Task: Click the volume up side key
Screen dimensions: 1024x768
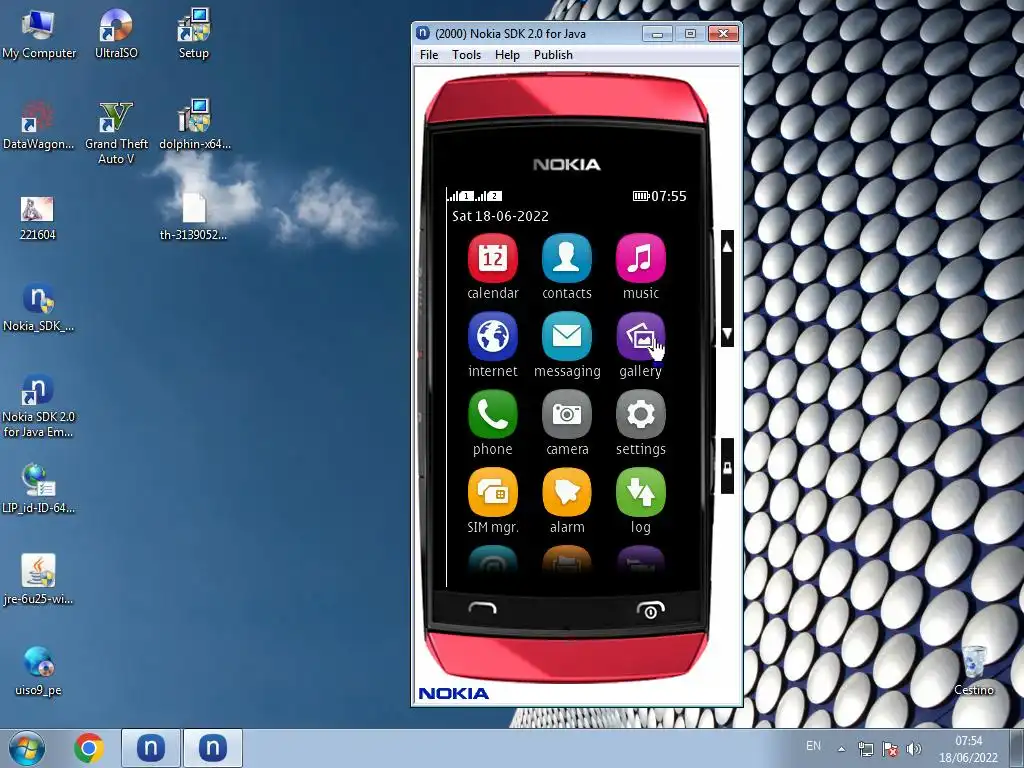Action: pyautogui.click(x=727, y=247)
